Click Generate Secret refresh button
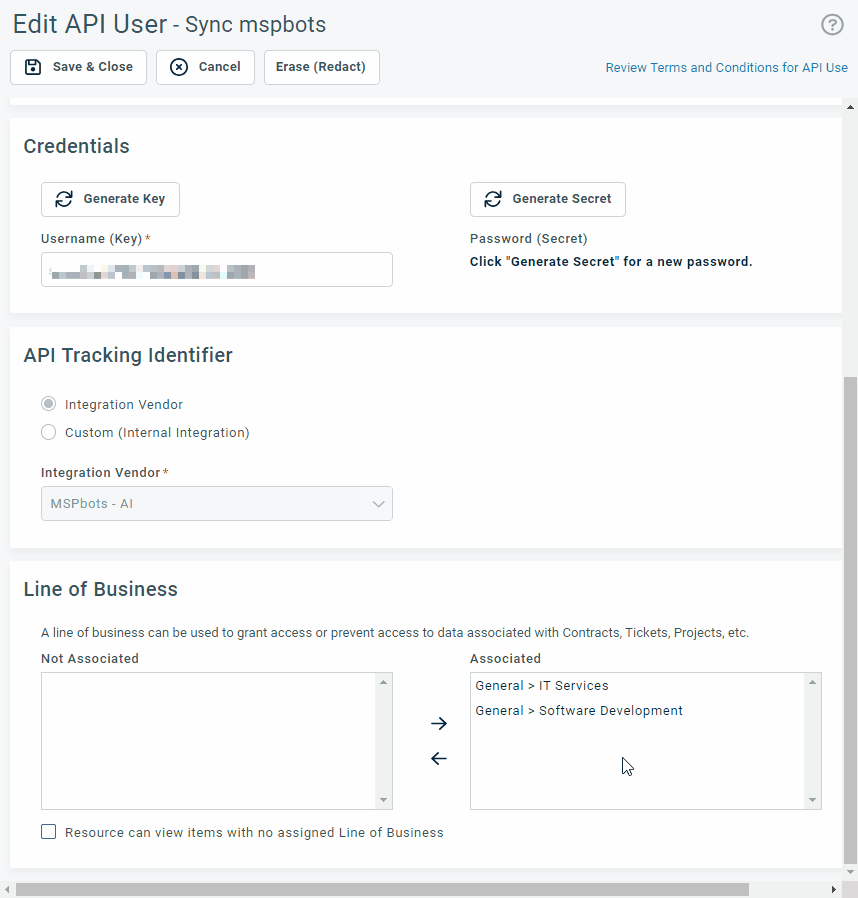The height and width of the screenshot is (898, 858). (547, 199)
